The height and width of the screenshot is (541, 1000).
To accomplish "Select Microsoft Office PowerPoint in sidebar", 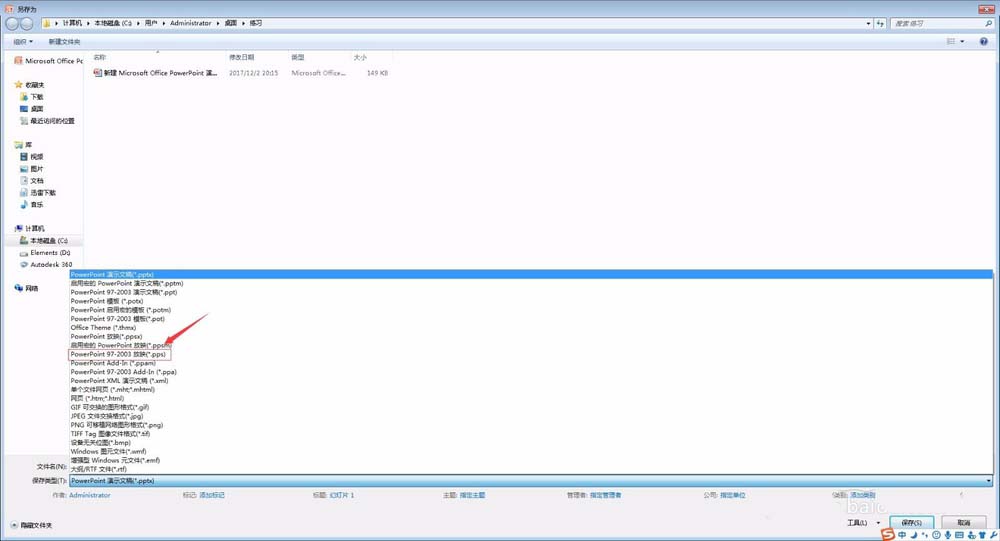I will [48, 61].
